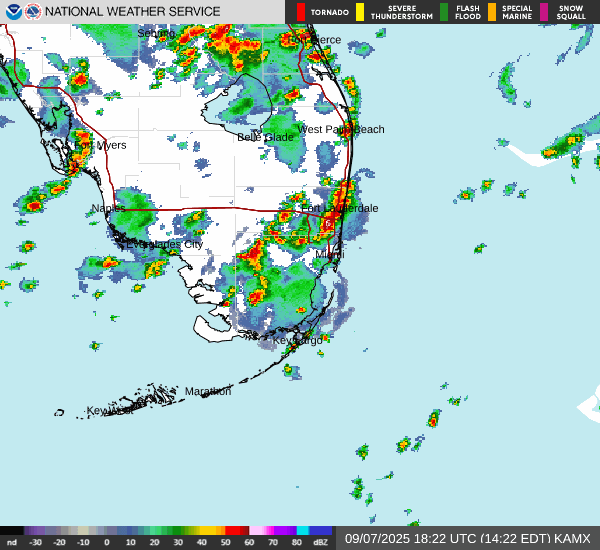
Task: Click the Tornado legend label
Action: tap(329, 12)
